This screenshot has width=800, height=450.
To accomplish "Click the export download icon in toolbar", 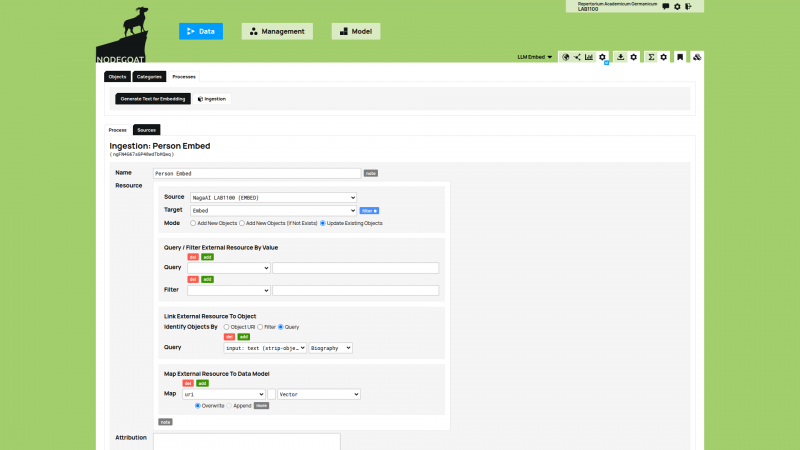I will (621, 57).
